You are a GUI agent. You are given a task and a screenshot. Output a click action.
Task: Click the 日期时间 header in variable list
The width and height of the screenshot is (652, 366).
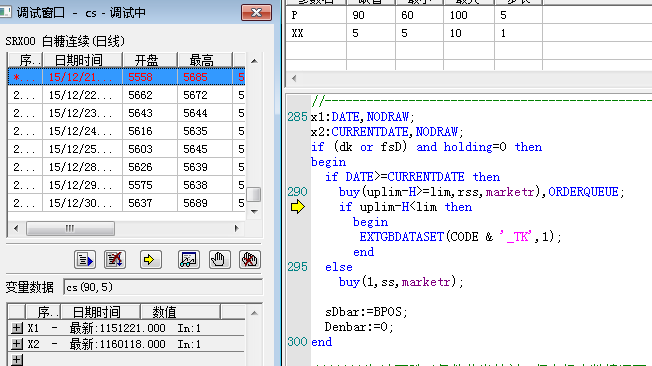100,312
